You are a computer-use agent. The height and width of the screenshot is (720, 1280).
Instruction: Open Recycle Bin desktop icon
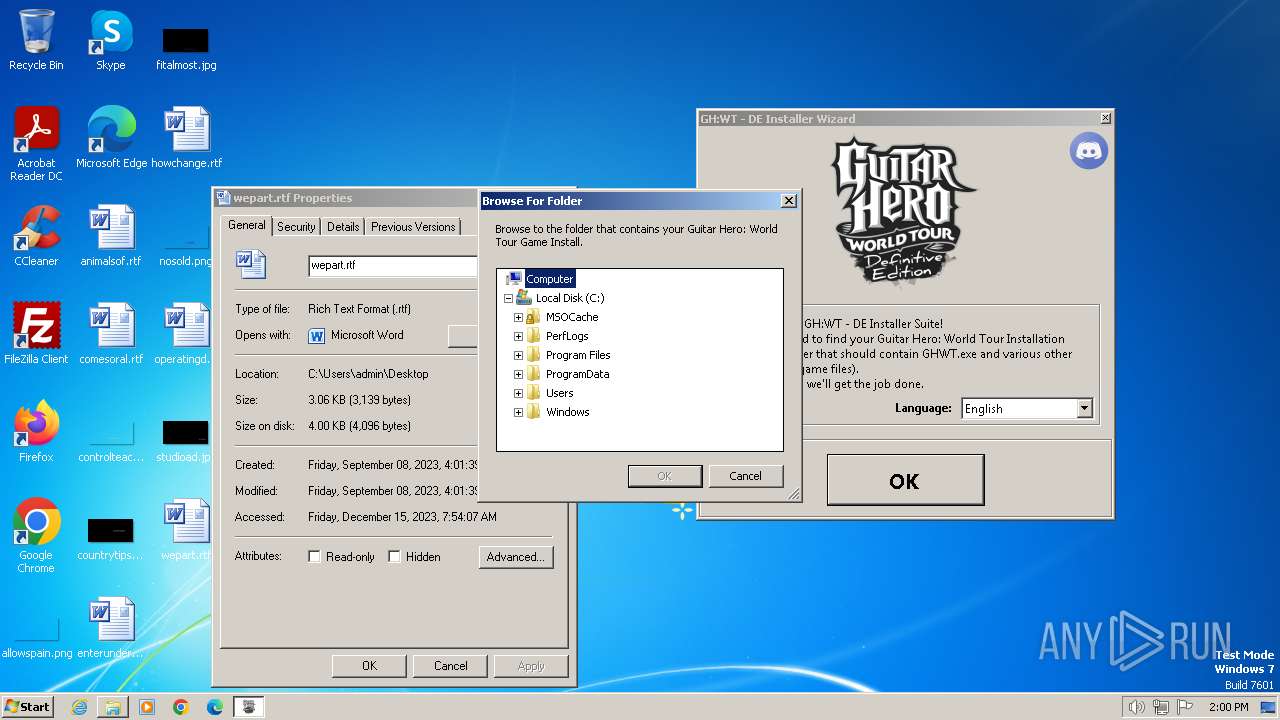36,41
